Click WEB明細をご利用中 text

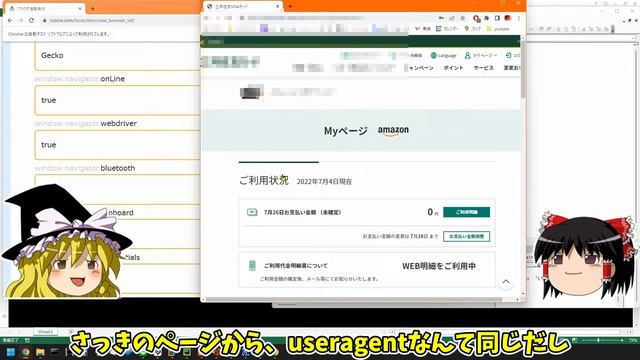pyautogui.click(x=439, y=266)
